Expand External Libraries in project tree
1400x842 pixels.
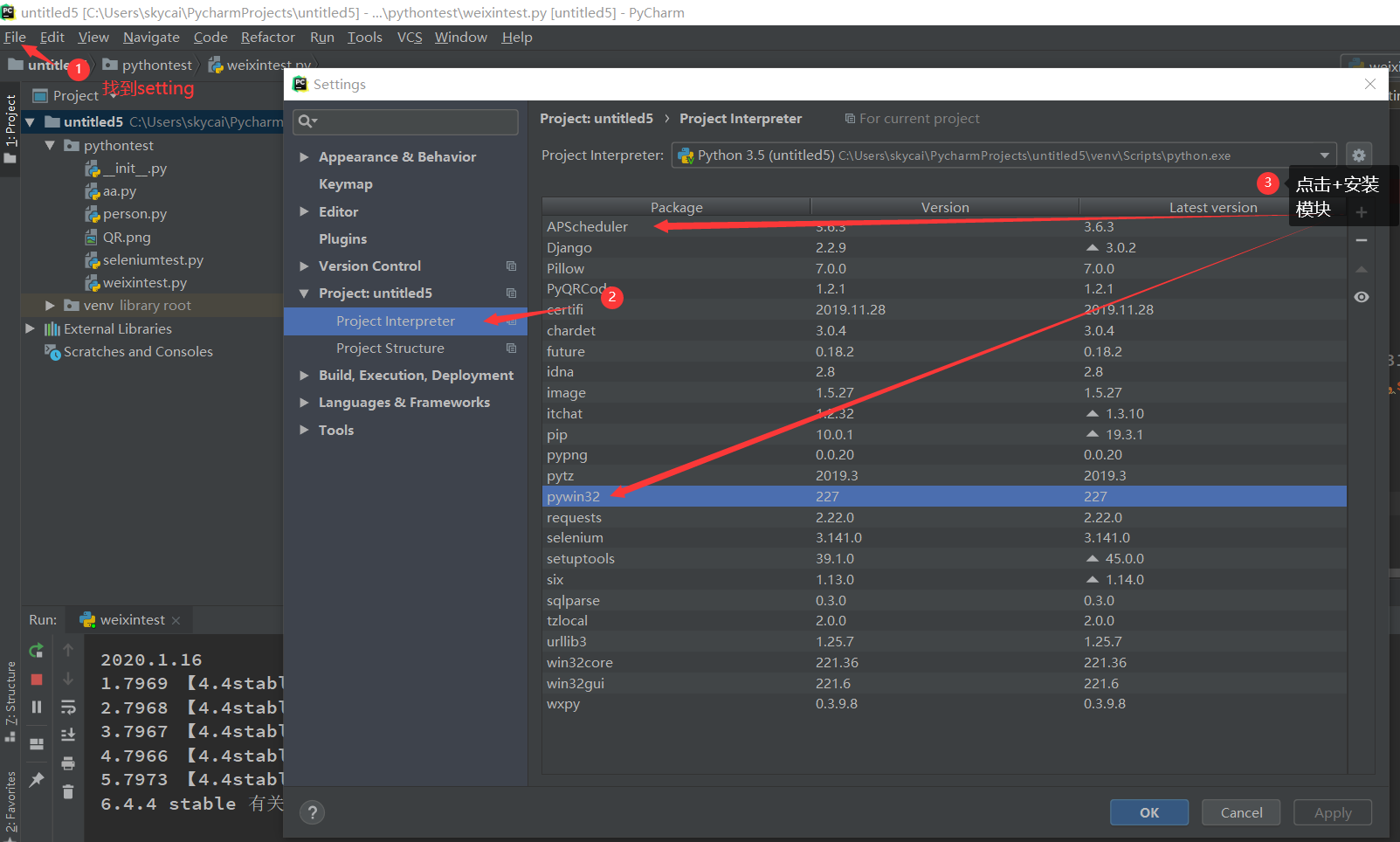(30, 328)
